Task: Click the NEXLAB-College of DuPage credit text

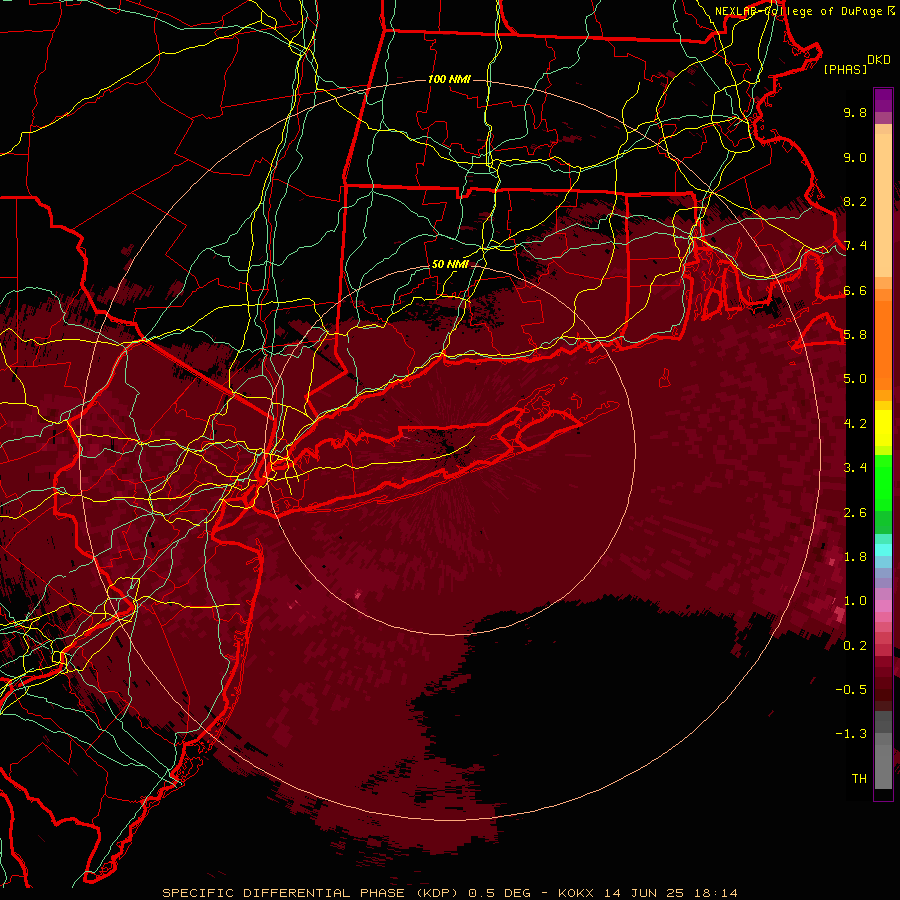Action: coord(798,11)
